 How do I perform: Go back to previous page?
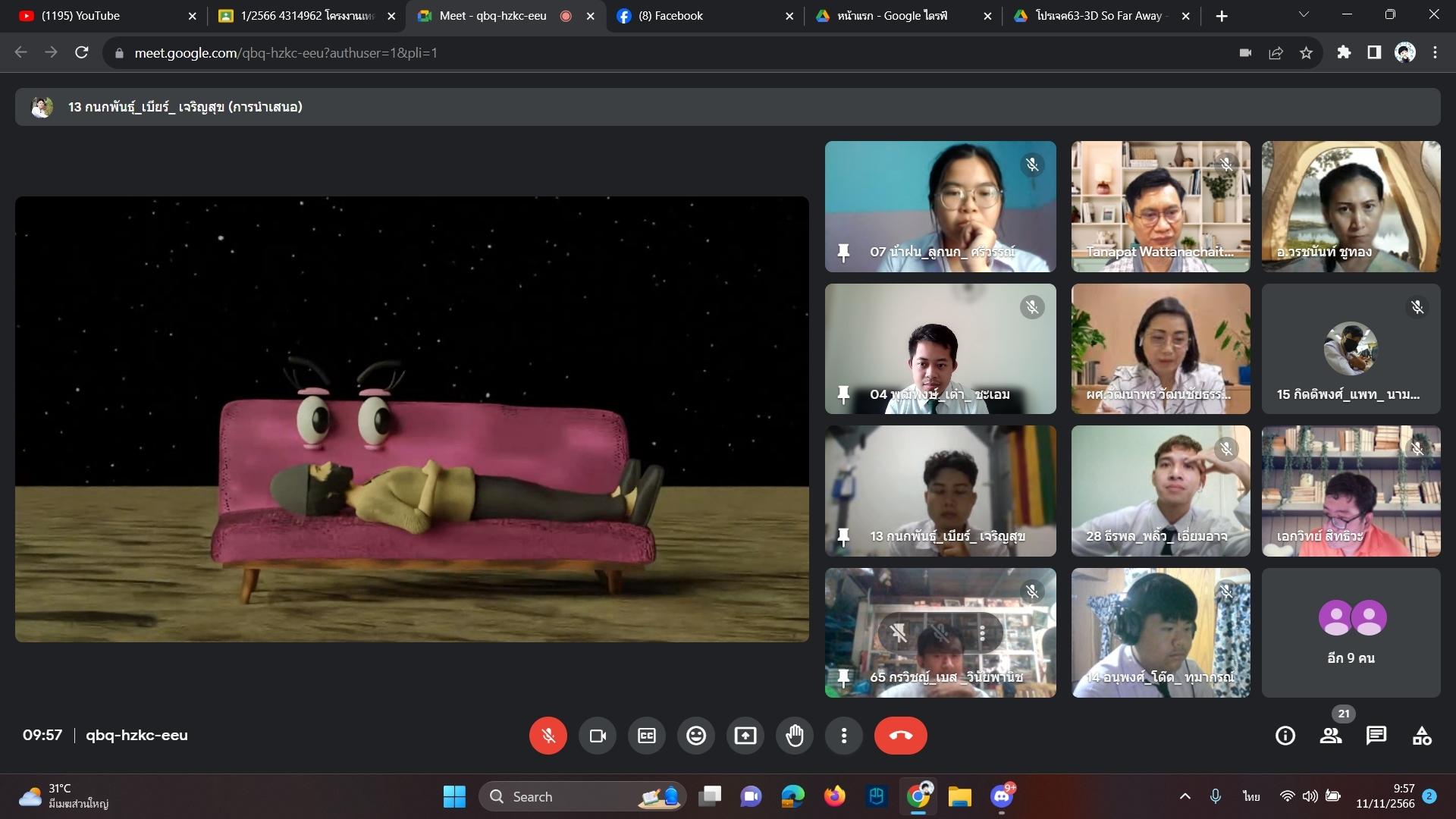click(20, 52)
